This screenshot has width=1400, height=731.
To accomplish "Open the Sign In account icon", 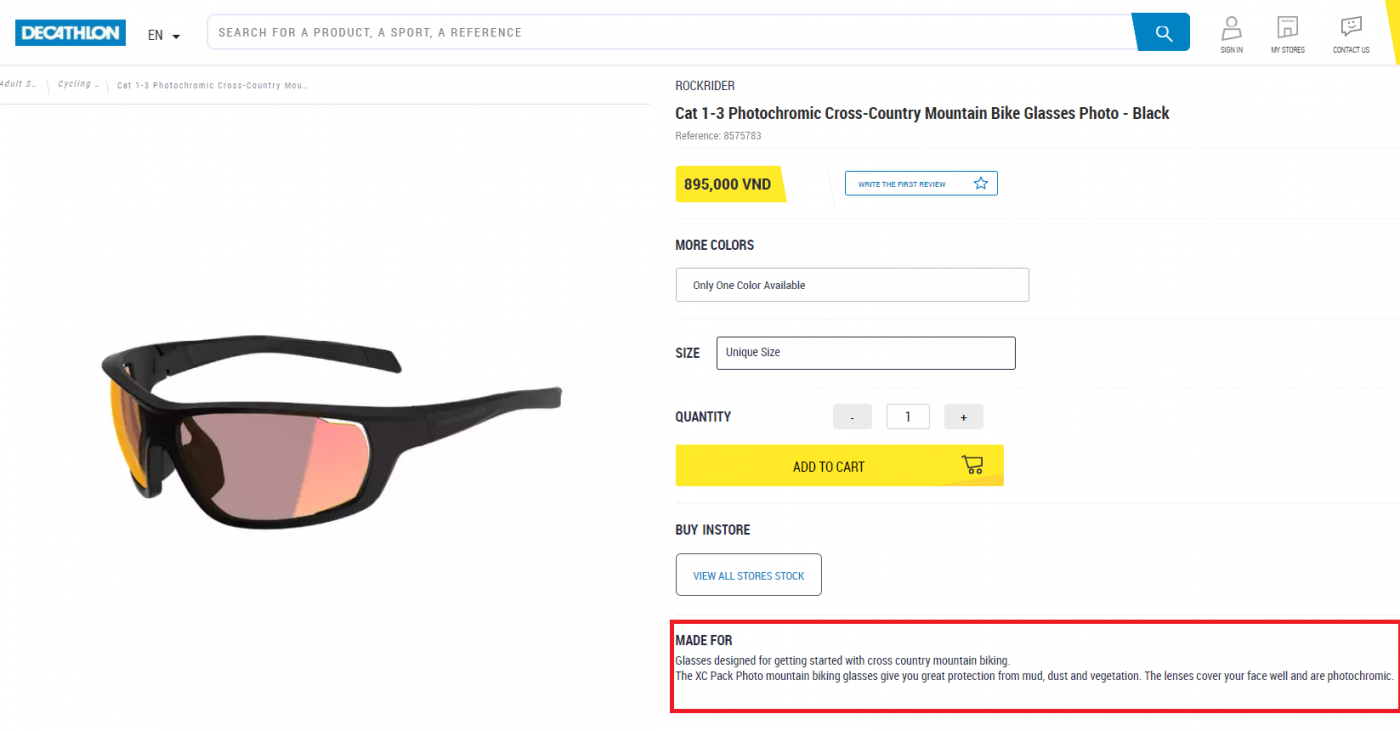I will pyautogui.click(x=1231, y=28).
